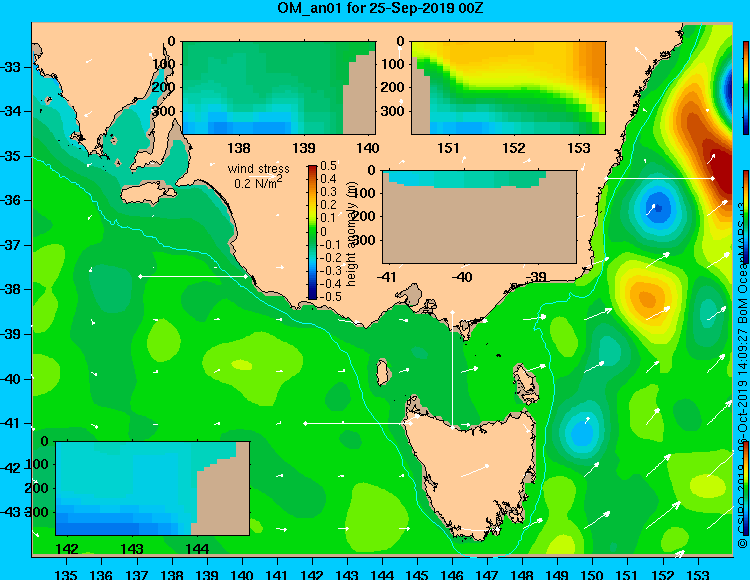Image resolution: width=750 pixels, height=580 pixels.
Task: Click the "139" label under the top-left inset
Action: click(304, 148)
